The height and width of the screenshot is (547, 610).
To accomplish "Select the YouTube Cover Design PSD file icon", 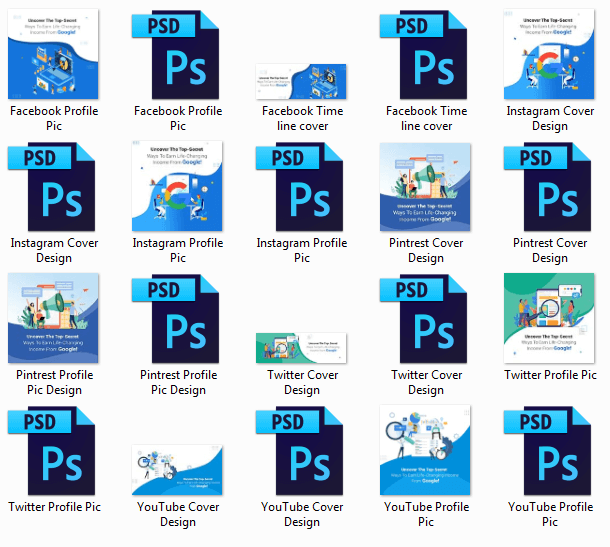I will pos(300,451).
